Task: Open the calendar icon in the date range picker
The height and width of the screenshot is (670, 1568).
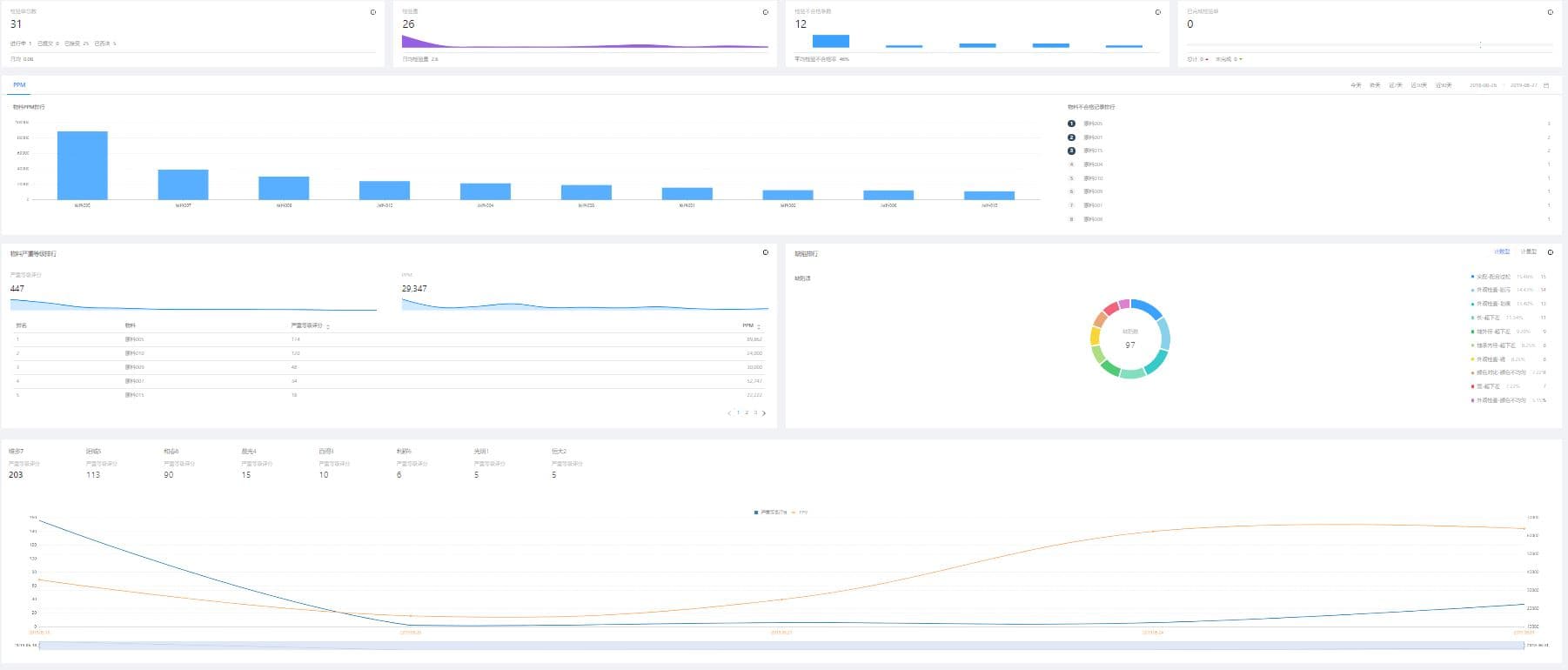Action: coord(1546,85)
